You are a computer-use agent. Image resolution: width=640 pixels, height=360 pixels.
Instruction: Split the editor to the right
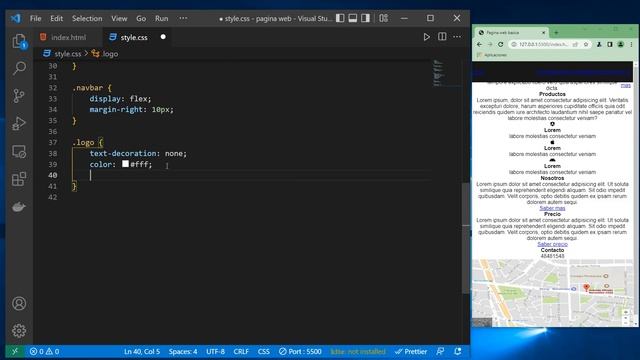tap(442, 37)
